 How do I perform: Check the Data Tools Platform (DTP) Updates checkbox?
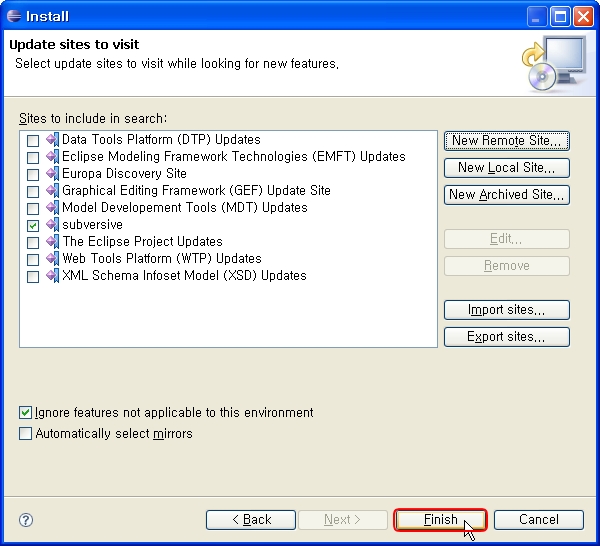click(x=33, y=141)
